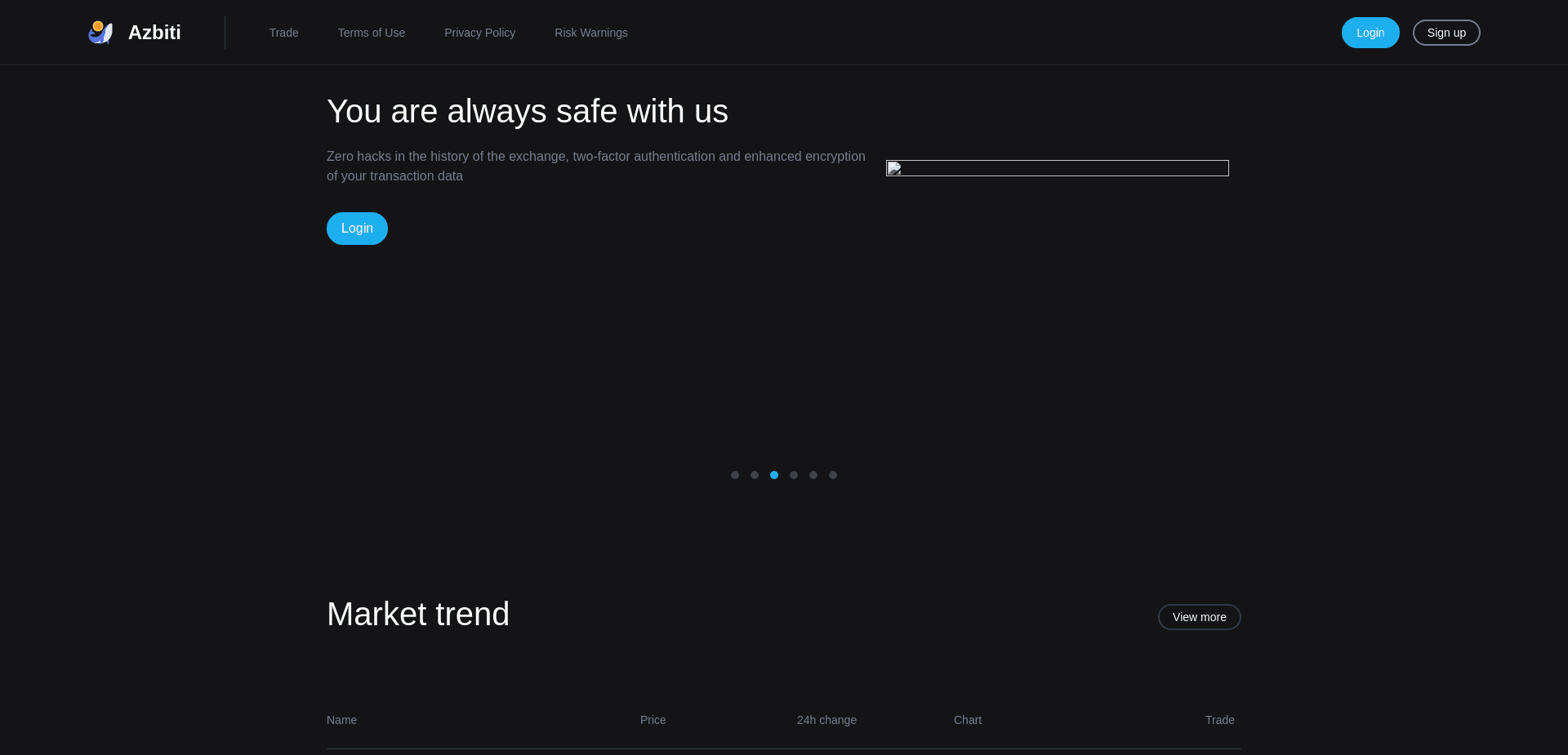
Task: Click the Azbiti brand name text
Action: click(x=154, y=33)
